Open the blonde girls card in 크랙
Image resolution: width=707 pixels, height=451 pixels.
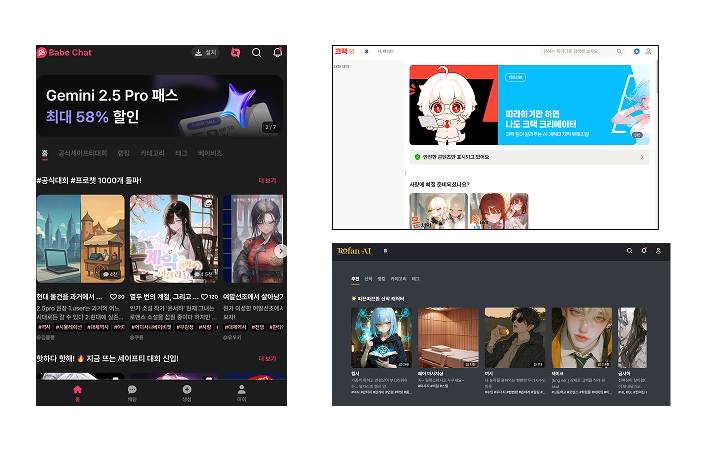click(x=438, y=211)
